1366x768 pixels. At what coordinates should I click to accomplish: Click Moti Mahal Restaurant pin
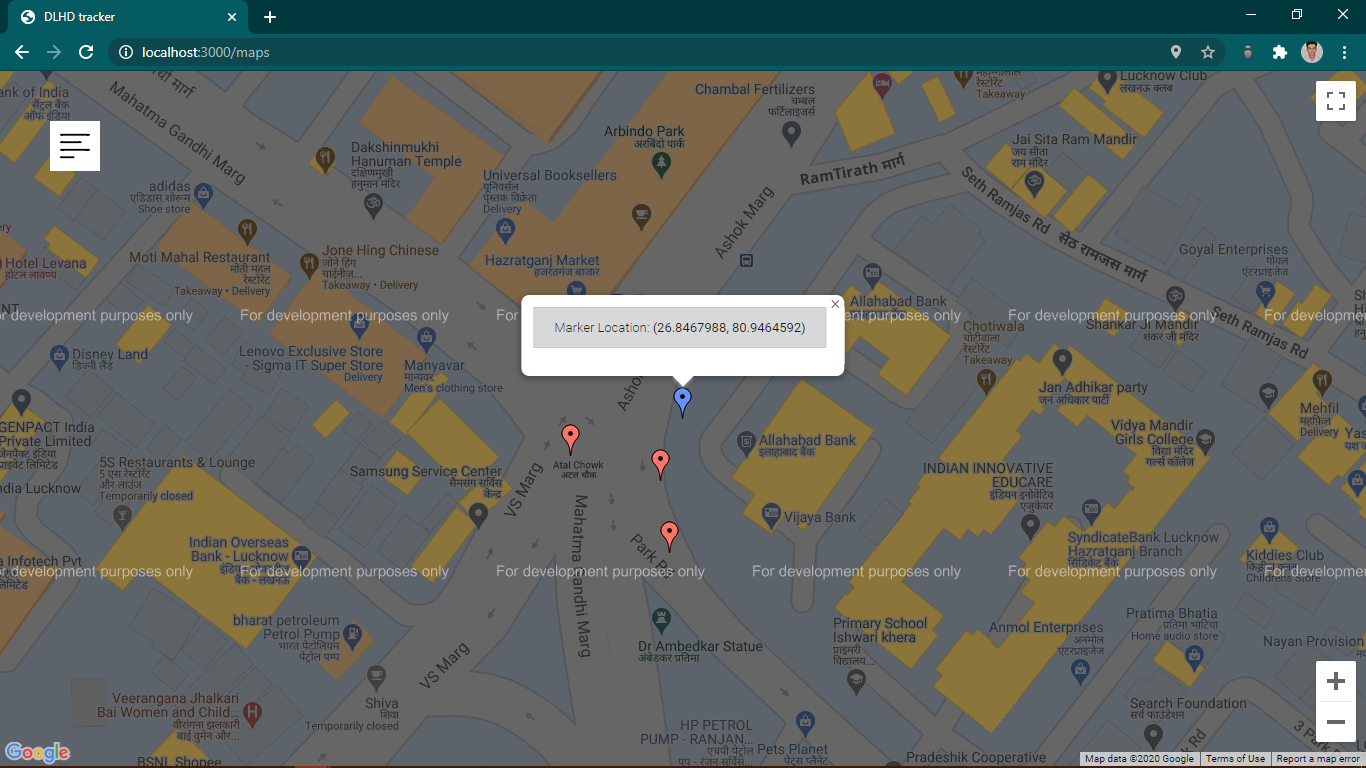(248, 231)
